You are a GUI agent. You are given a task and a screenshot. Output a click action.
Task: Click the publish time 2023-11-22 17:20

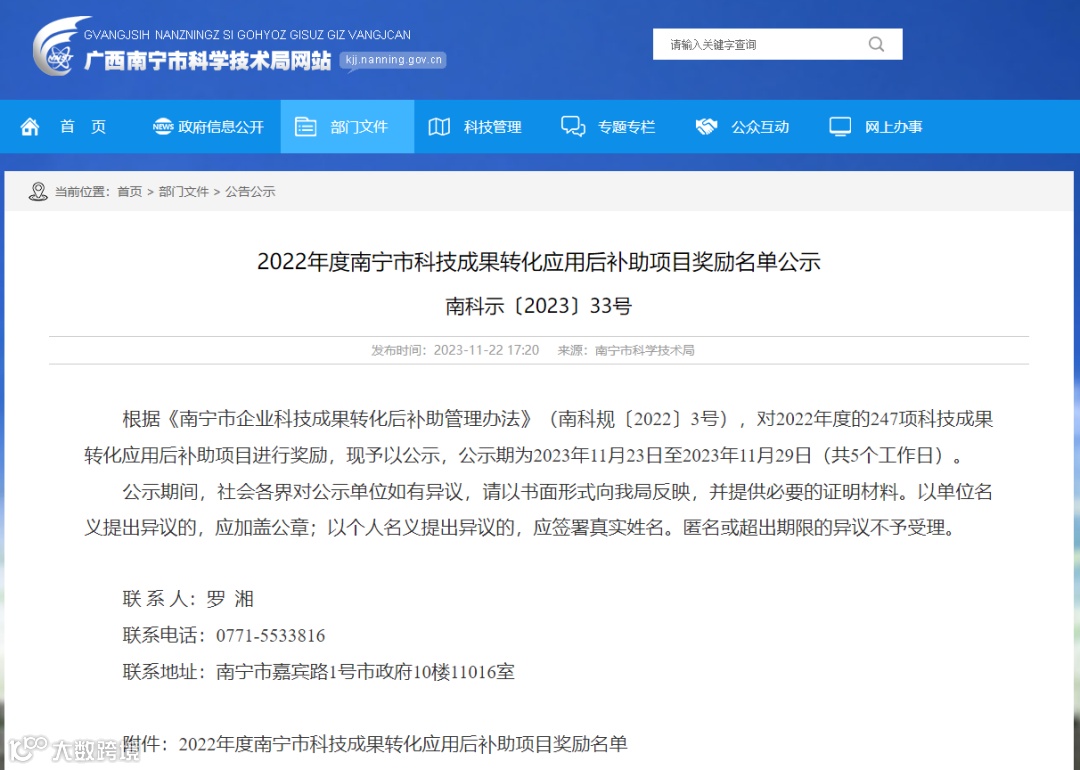coord(486,350)
